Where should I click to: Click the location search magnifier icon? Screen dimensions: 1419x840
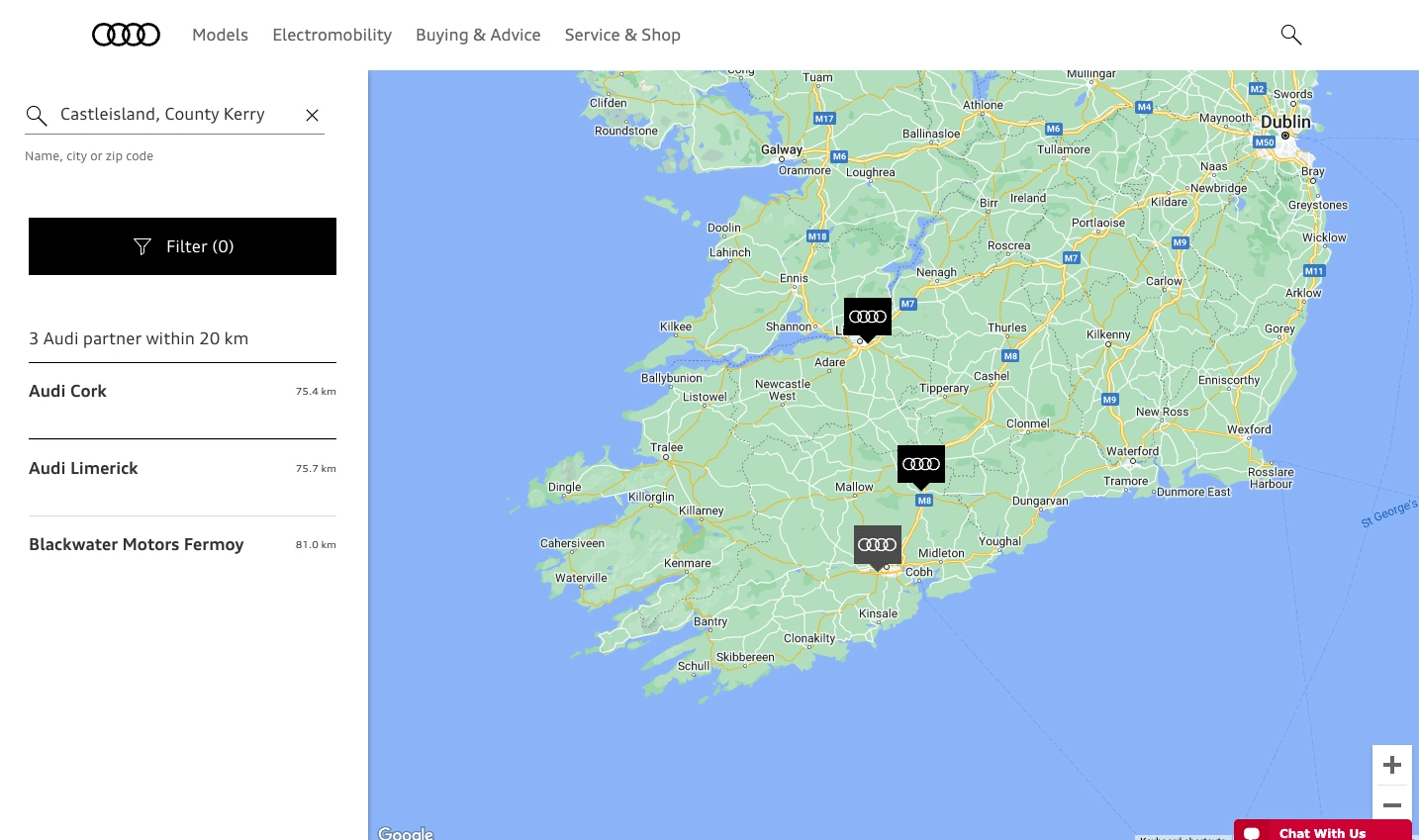37,116
